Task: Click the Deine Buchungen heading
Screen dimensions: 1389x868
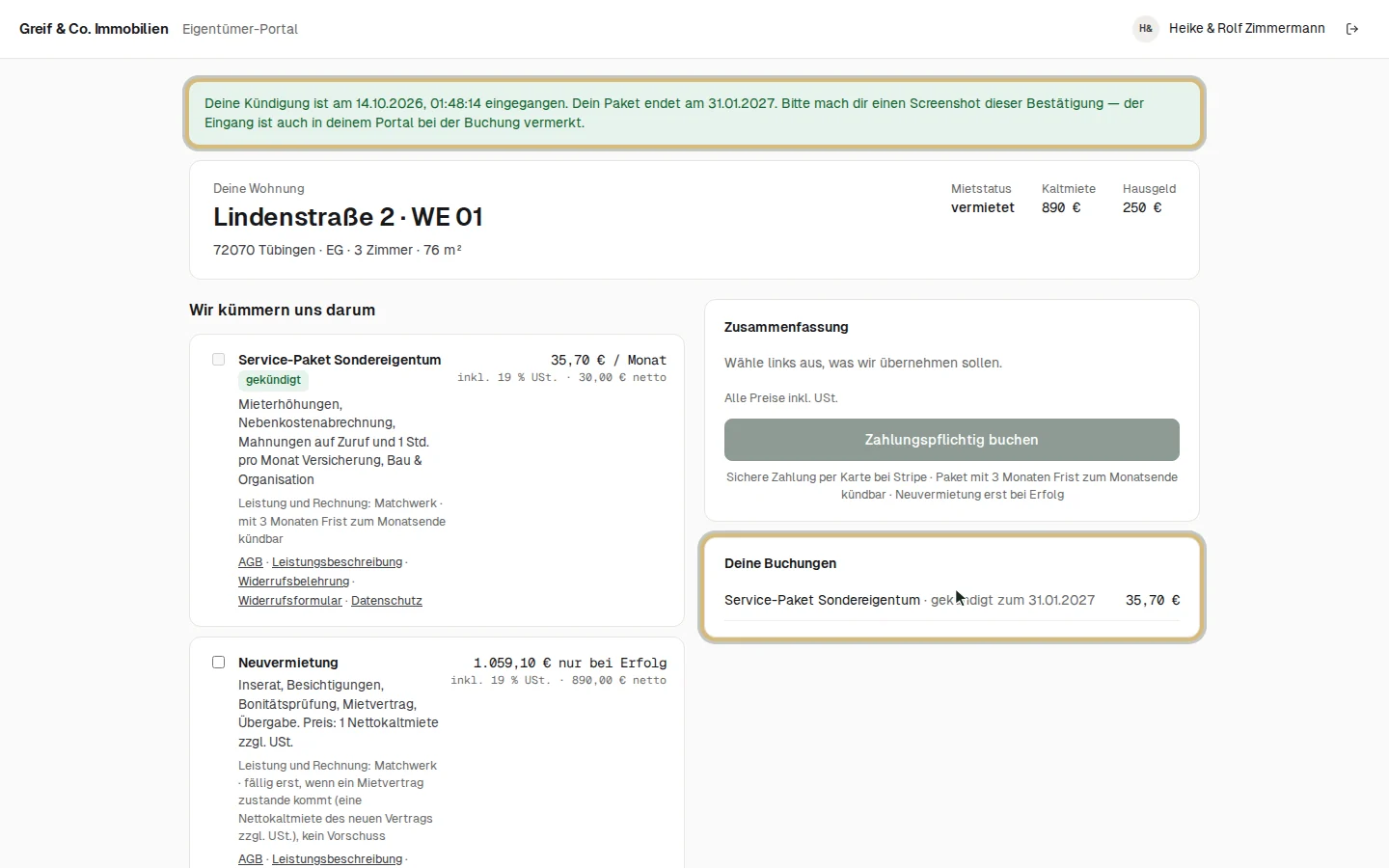Action: pos(780,564)
